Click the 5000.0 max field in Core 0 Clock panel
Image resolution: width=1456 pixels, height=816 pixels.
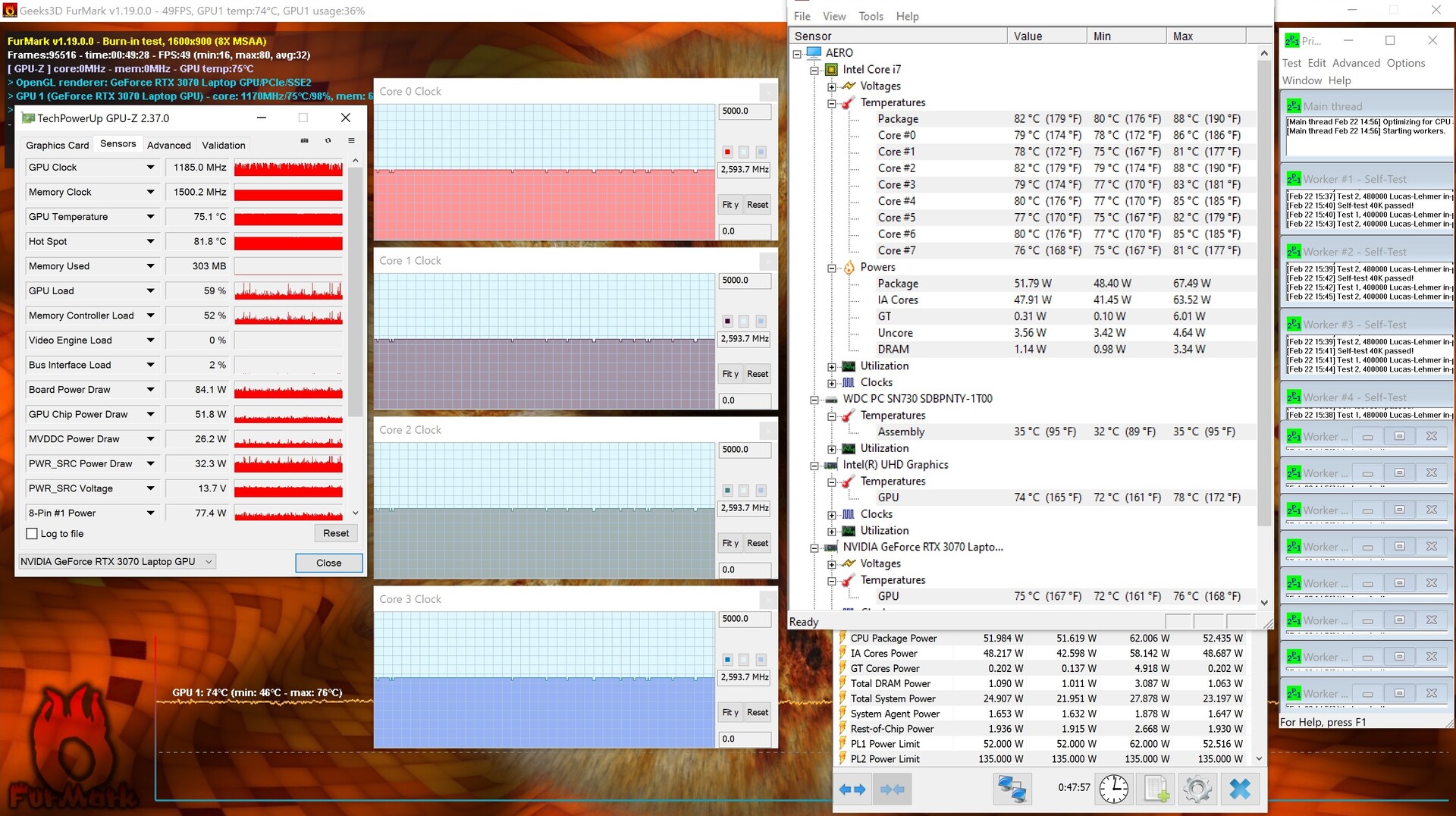[745, 111]
